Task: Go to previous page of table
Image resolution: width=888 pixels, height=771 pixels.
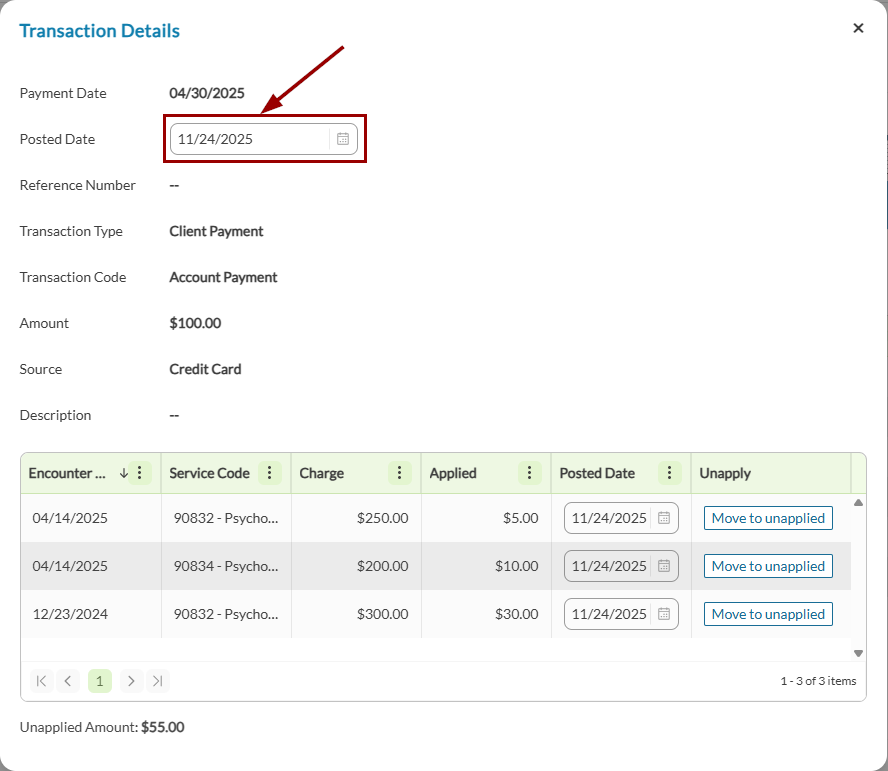Action: 68,681
